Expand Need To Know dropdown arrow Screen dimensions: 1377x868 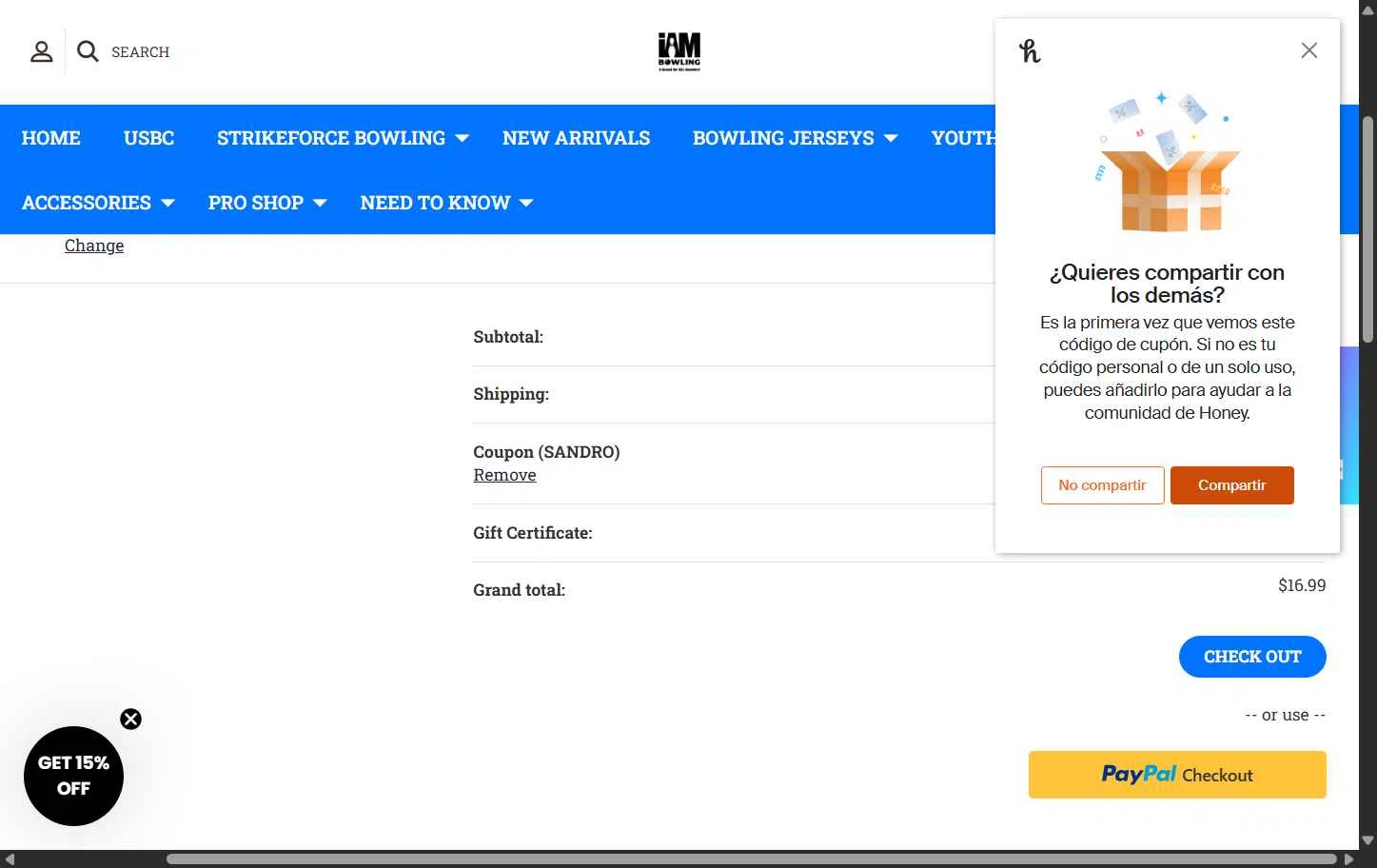[526, 204]
